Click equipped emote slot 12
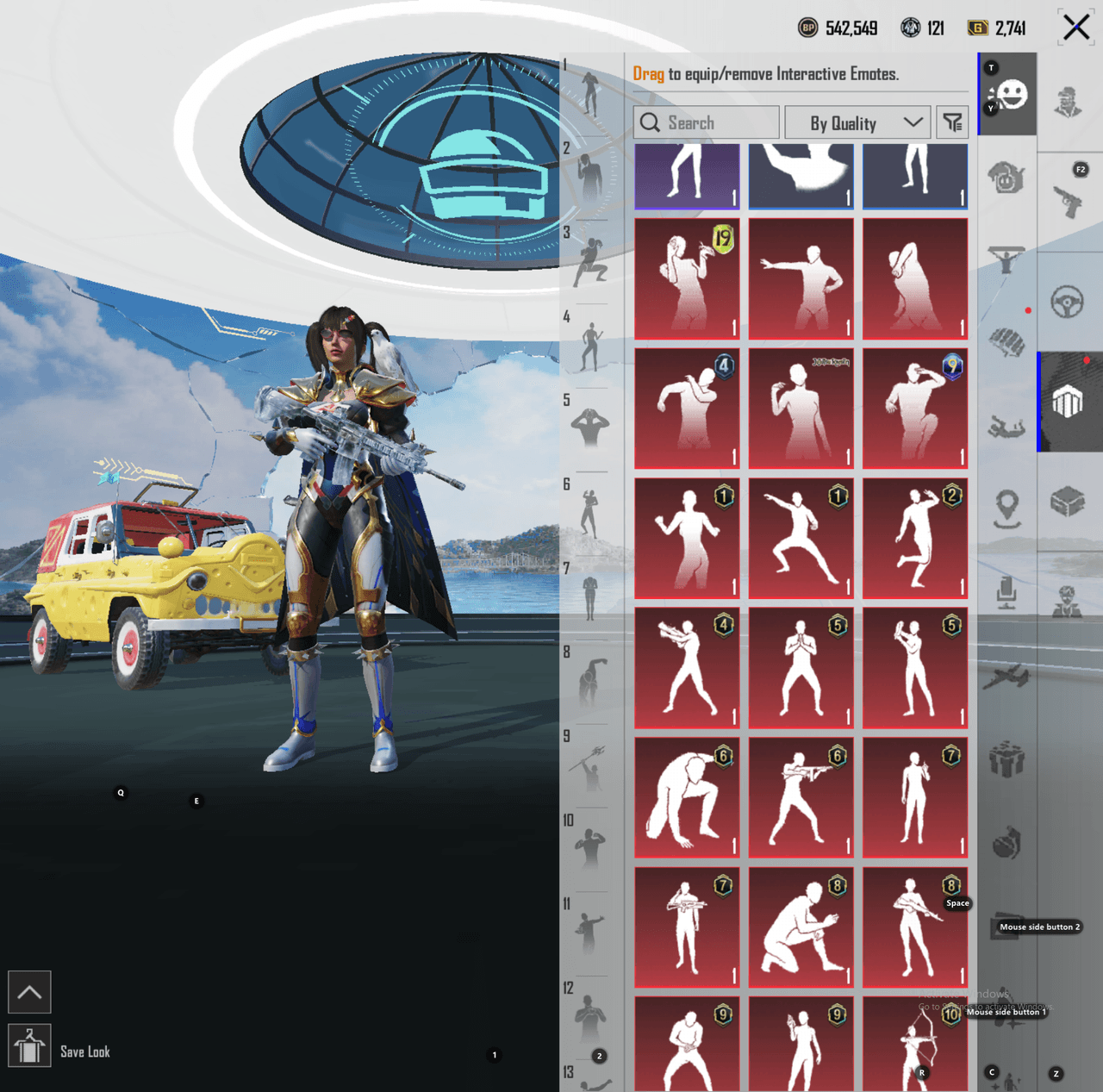This screenshot has height=1092, width=1103. click(591, 1019)
